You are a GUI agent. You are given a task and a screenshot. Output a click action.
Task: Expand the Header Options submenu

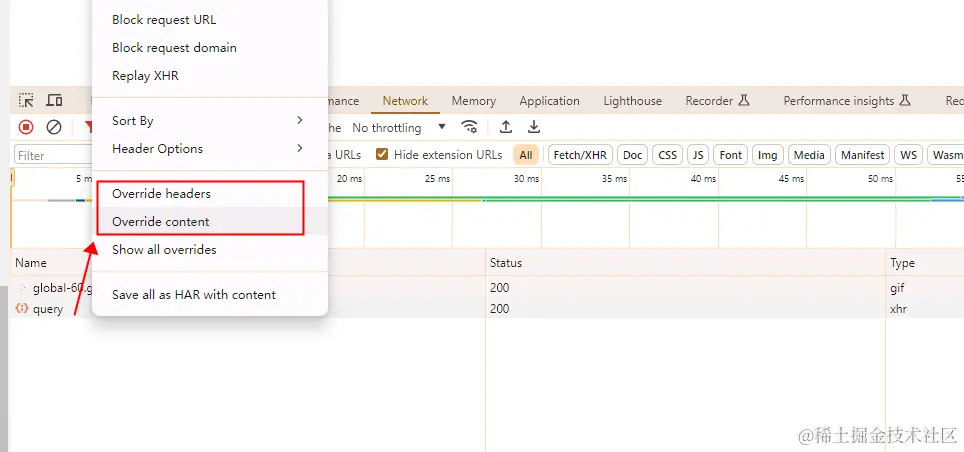tap(209, 149)
